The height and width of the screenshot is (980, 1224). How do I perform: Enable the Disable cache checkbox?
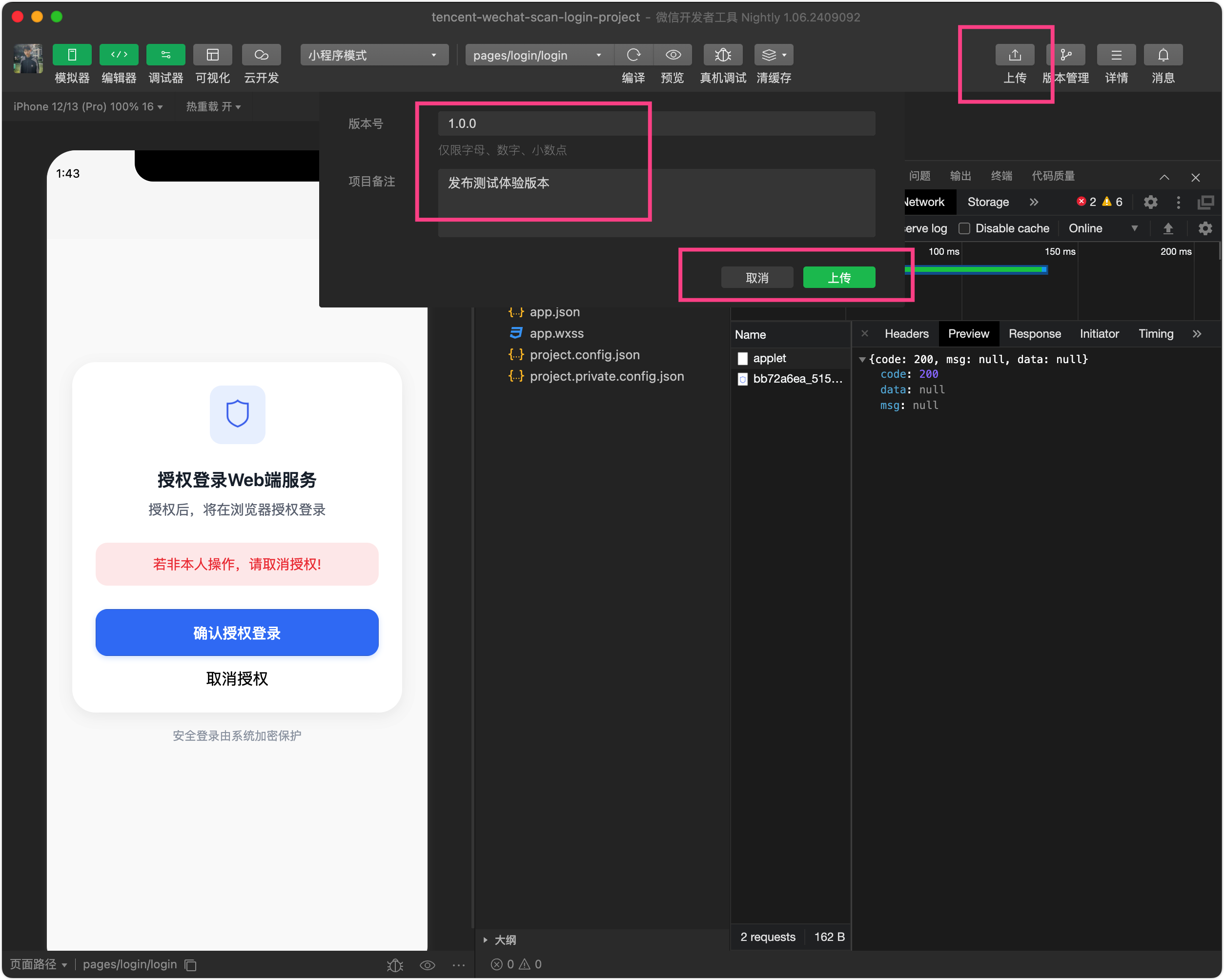964,228
